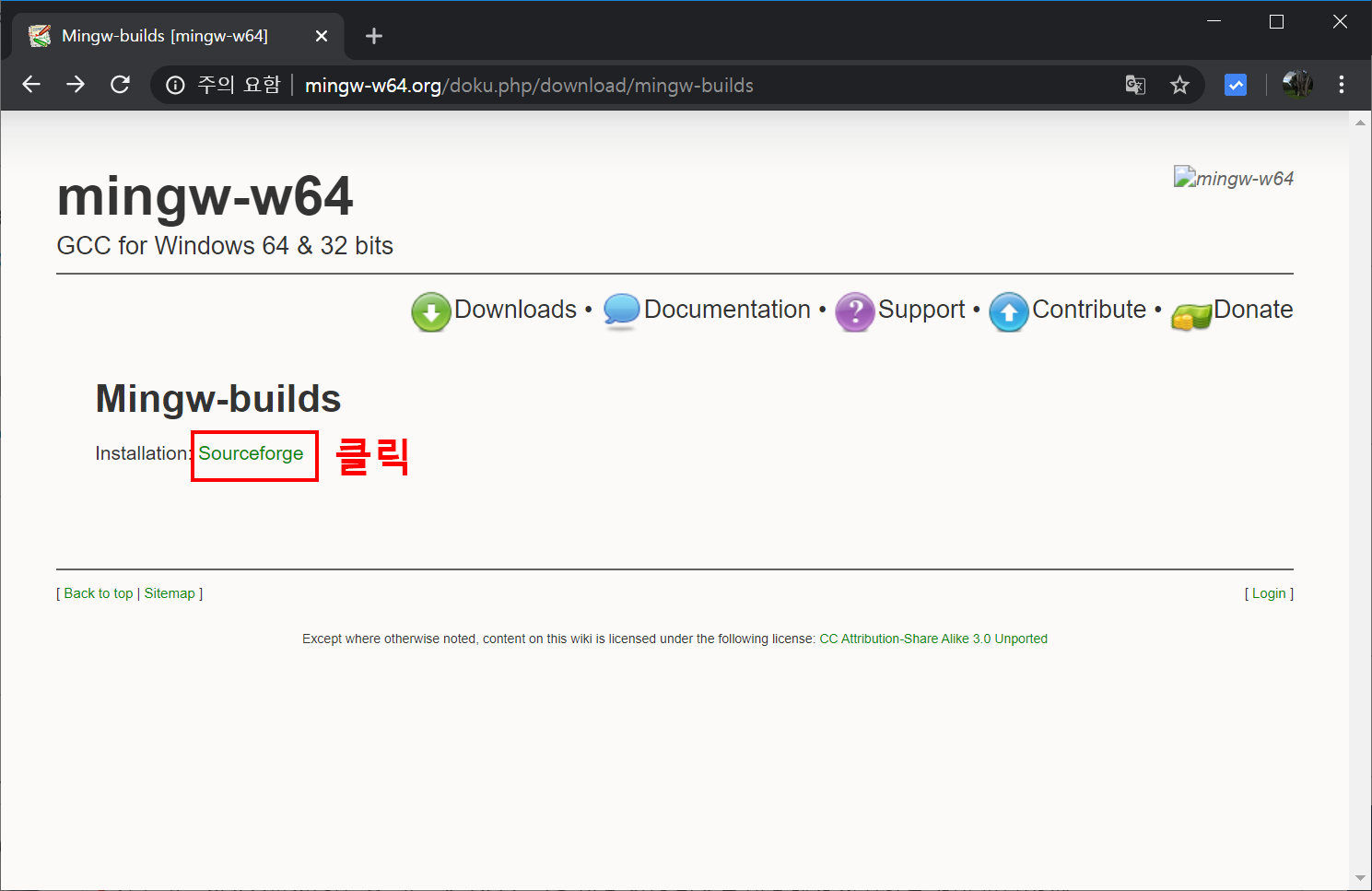This screenshot has height=891, width=1372.
Task: Open the CC Attribution-Share Alike license link
Action: tap(932, 638)
